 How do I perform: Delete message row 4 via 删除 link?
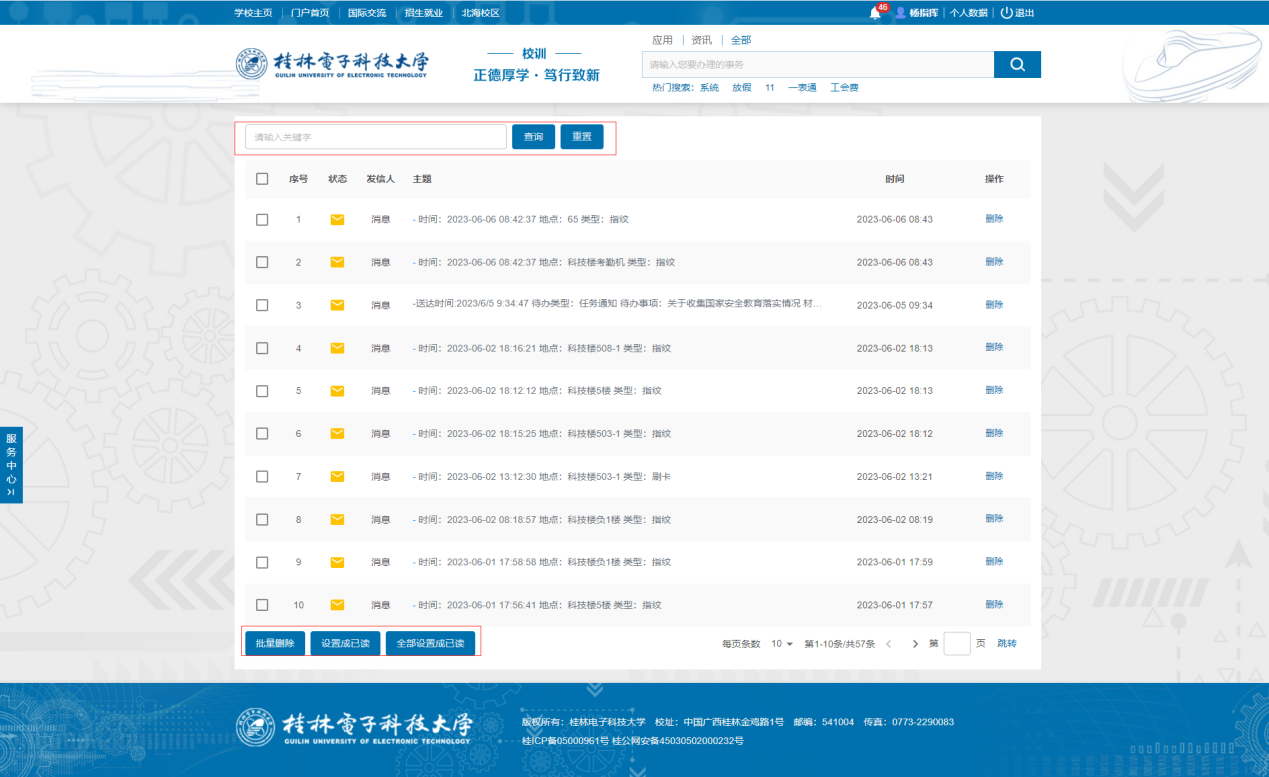coord(993,347)
